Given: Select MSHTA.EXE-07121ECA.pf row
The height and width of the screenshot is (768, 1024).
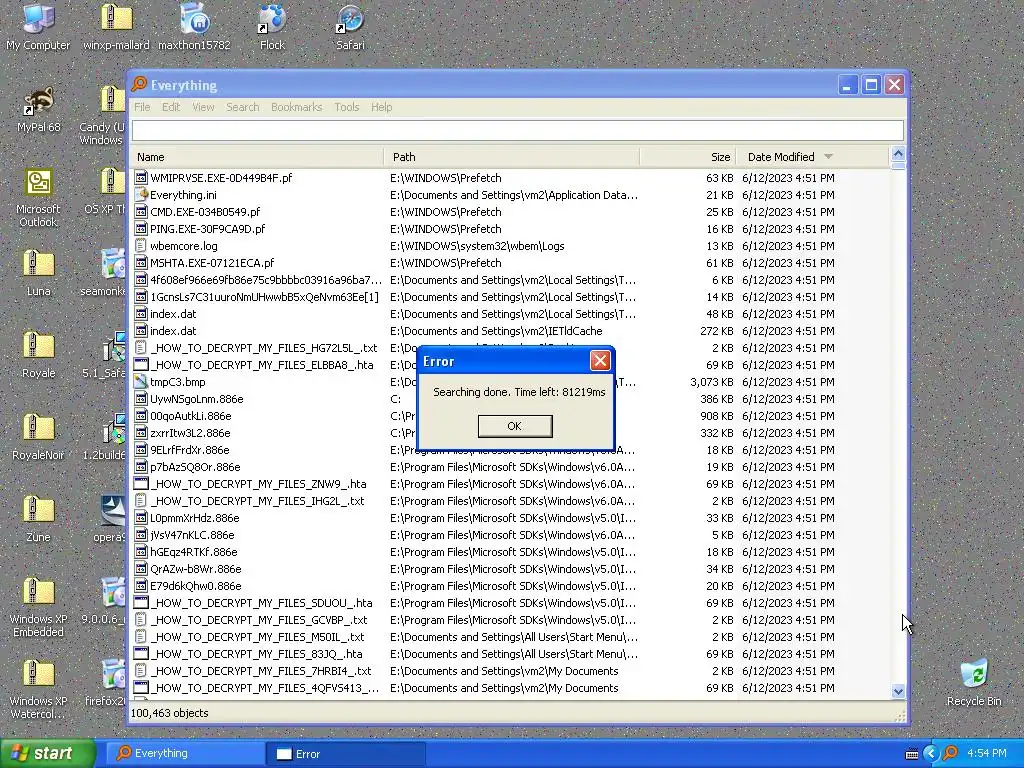Looking at the screenshot, I should tap(510, 263).
